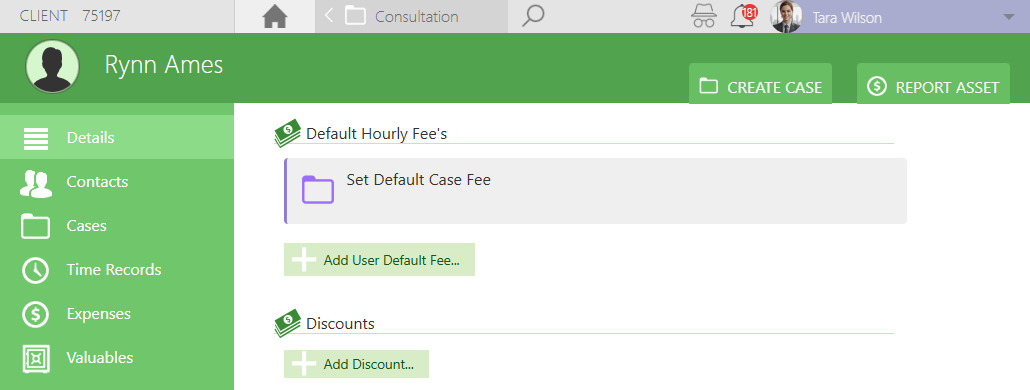The width and height of the screenshot is (1030, 390).
Task: Open Expenses dollar icon in sidebar
Action: point(35,314)
